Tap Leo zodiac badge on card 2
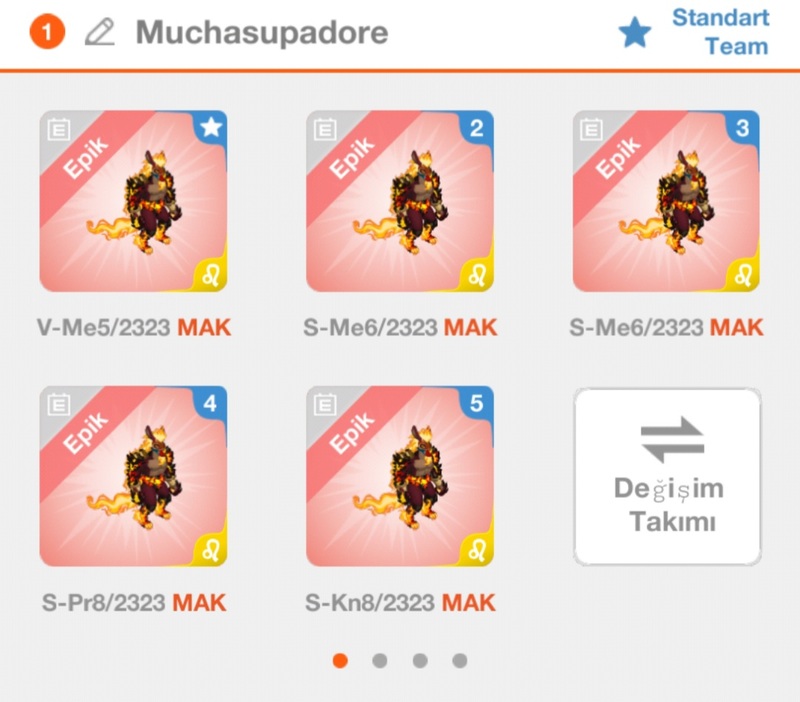This screenshot has width=800, height=702. coord(477,275)
